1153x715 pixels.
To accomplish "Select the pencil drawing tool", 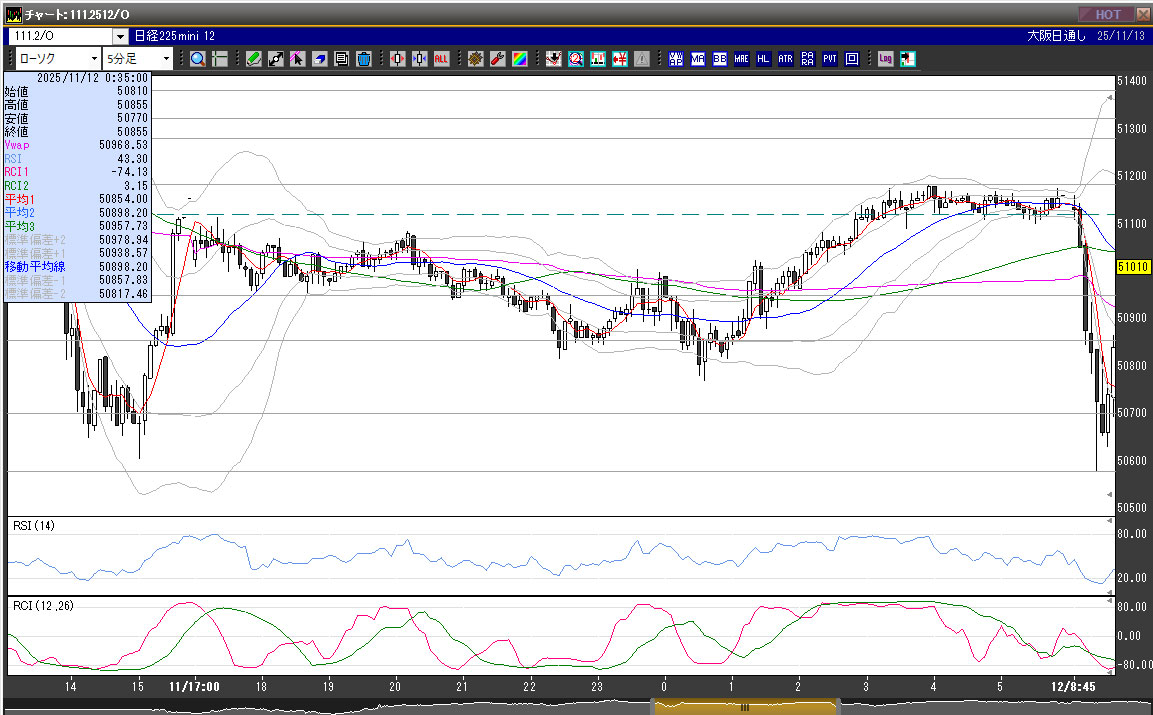I will pos(254,59).
